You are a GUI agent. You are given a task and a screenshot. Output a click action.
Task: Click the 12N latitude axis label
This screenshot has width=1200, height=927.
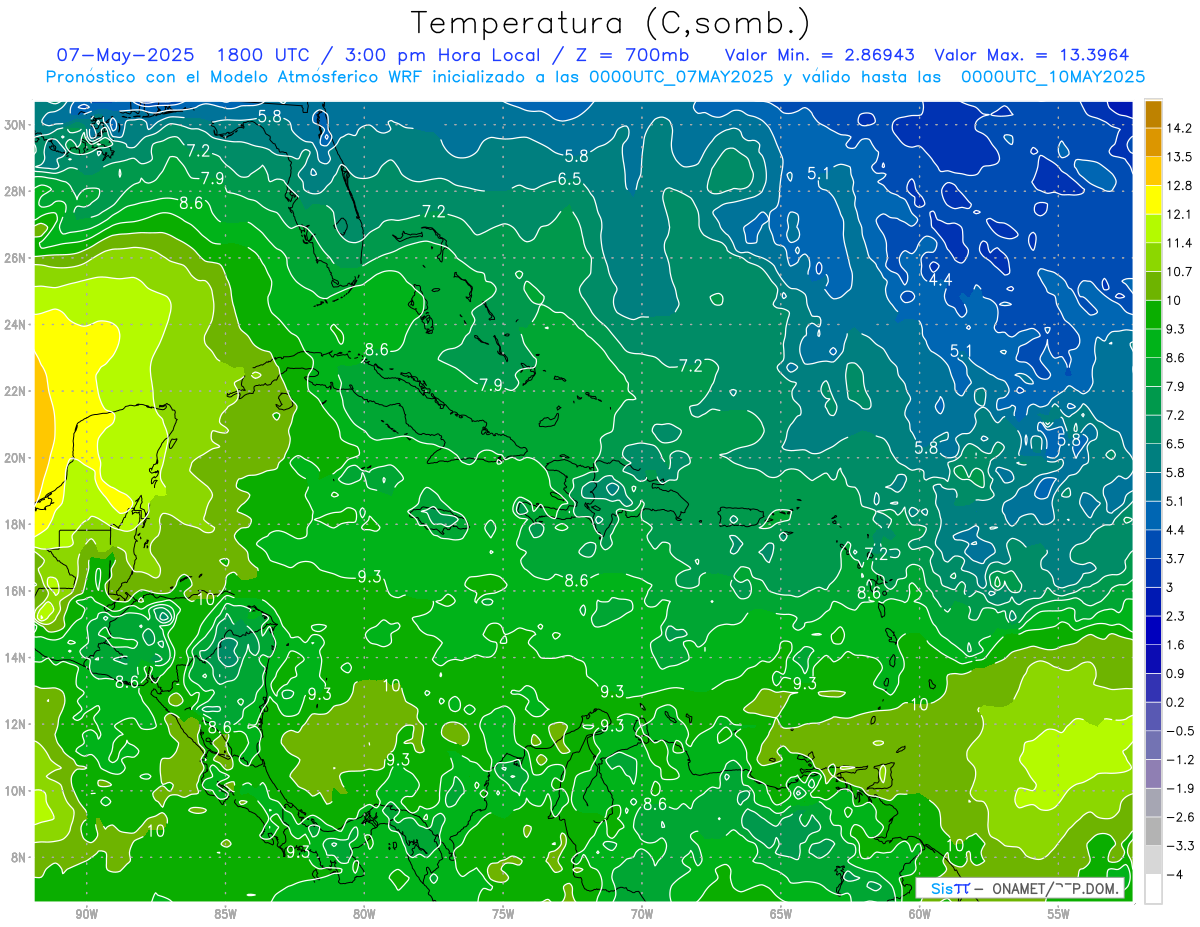15,724
